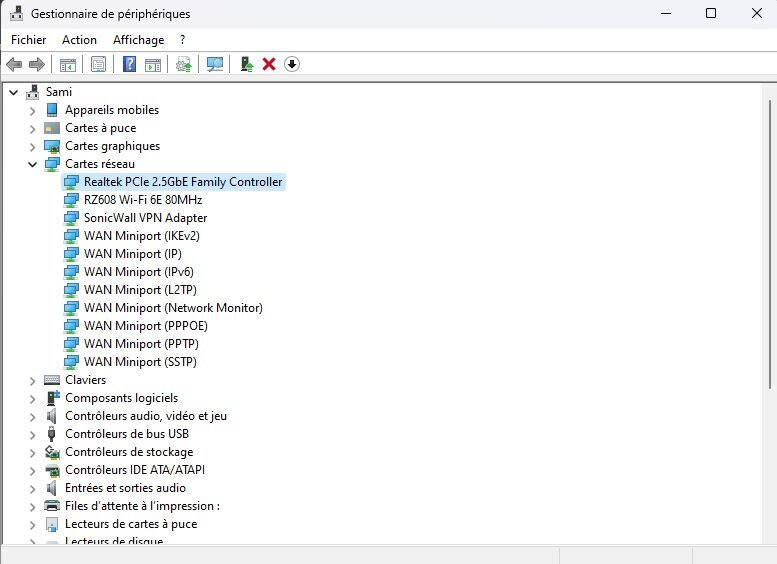Select WAN Miniport (L2TP)
The image size is (777, 564).
pos(140,289)
